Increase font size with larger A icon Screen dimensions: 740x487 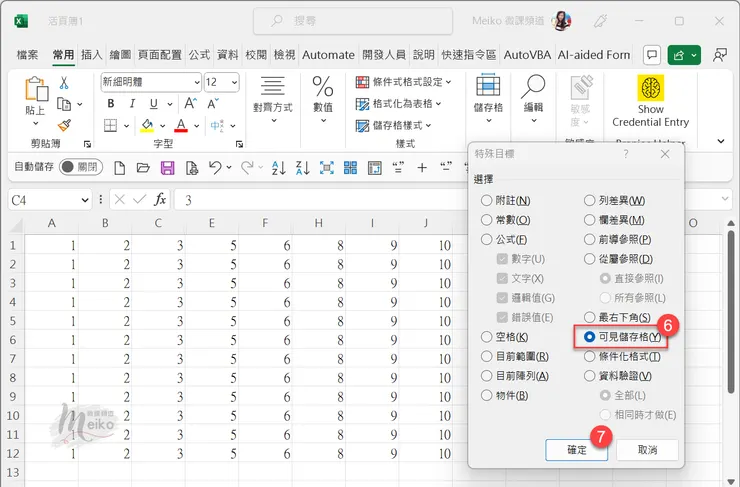[191, 103]
